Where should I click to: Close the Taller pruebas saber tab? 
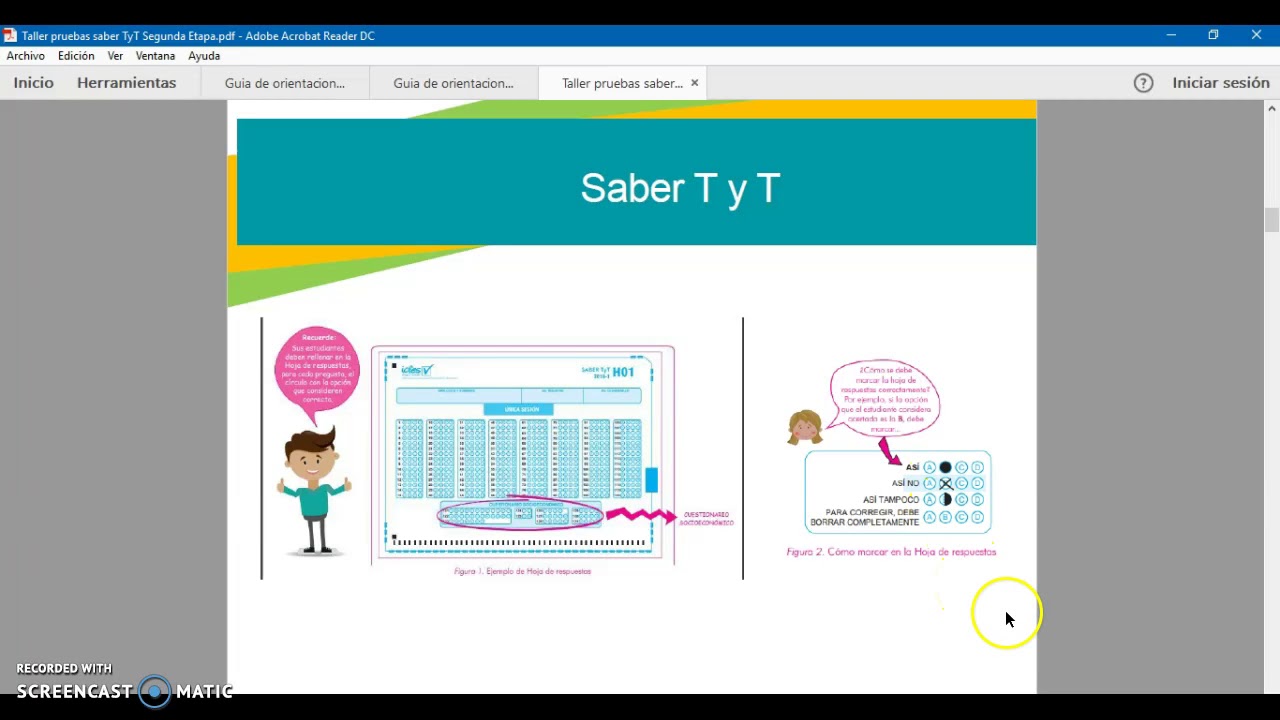click(x=694, y=83)
